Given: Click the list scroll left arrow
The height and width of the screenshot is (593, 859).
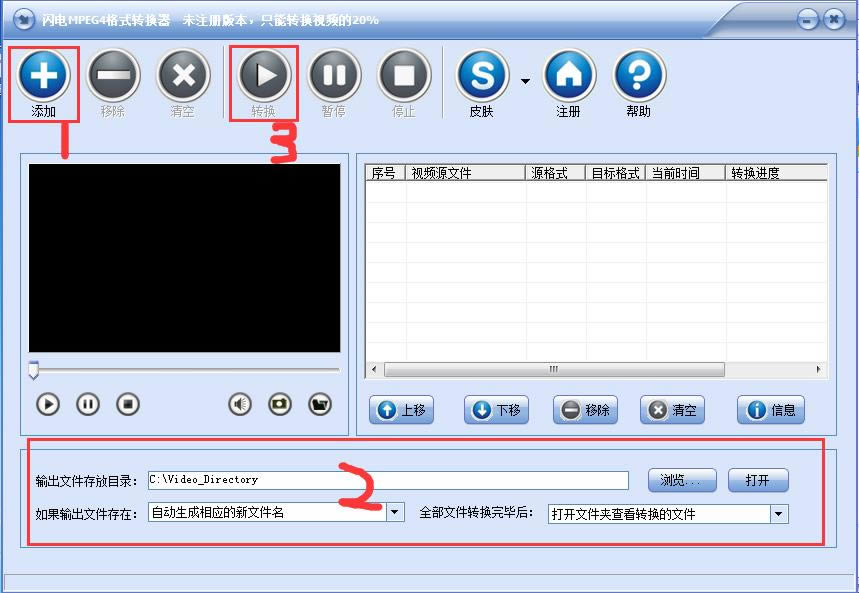Looking at the screenshot, I should click(374, 369).
